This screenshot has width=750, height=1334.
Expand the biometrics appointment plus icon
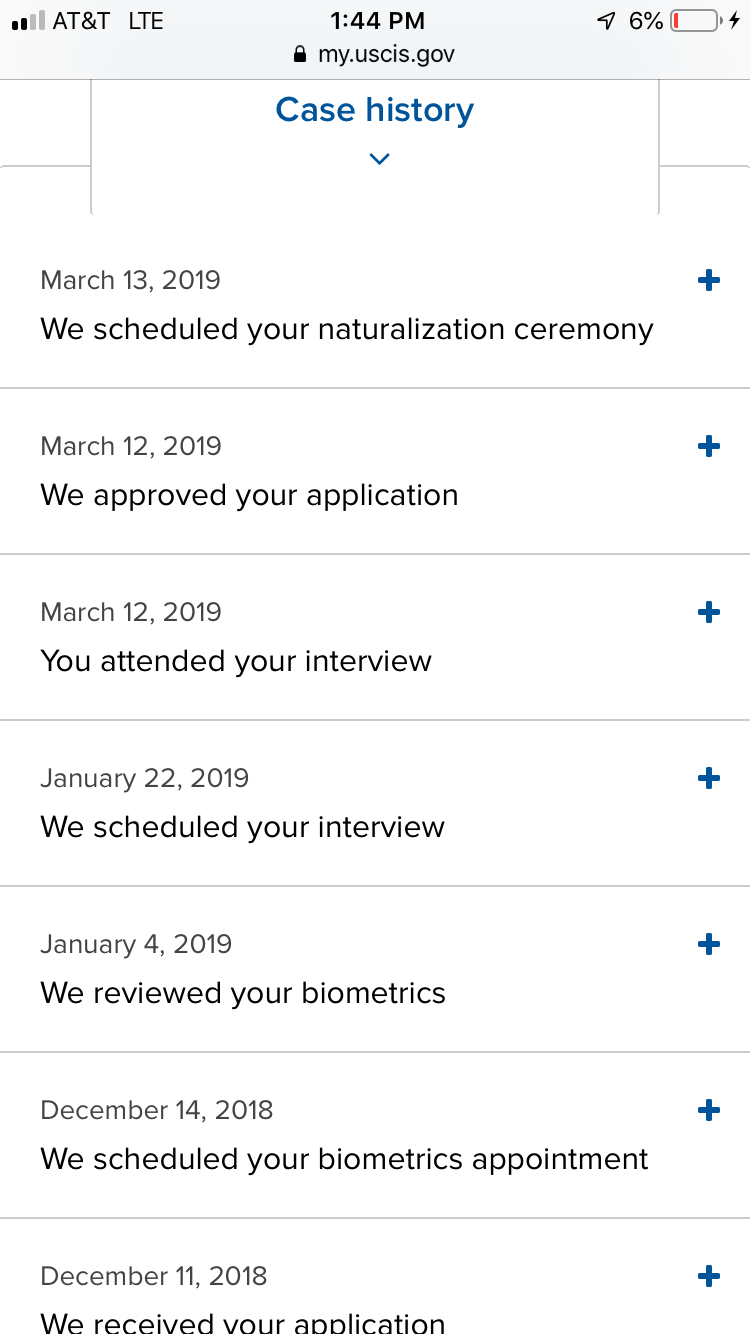tap(708, 1111)
